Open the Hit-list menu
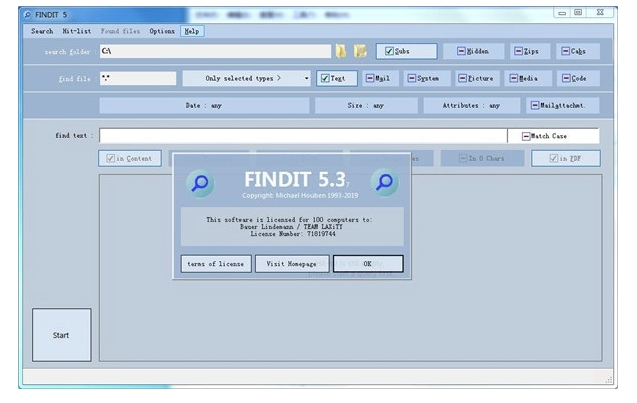Screen dimensions: 637x403 (x=77, y=31)
